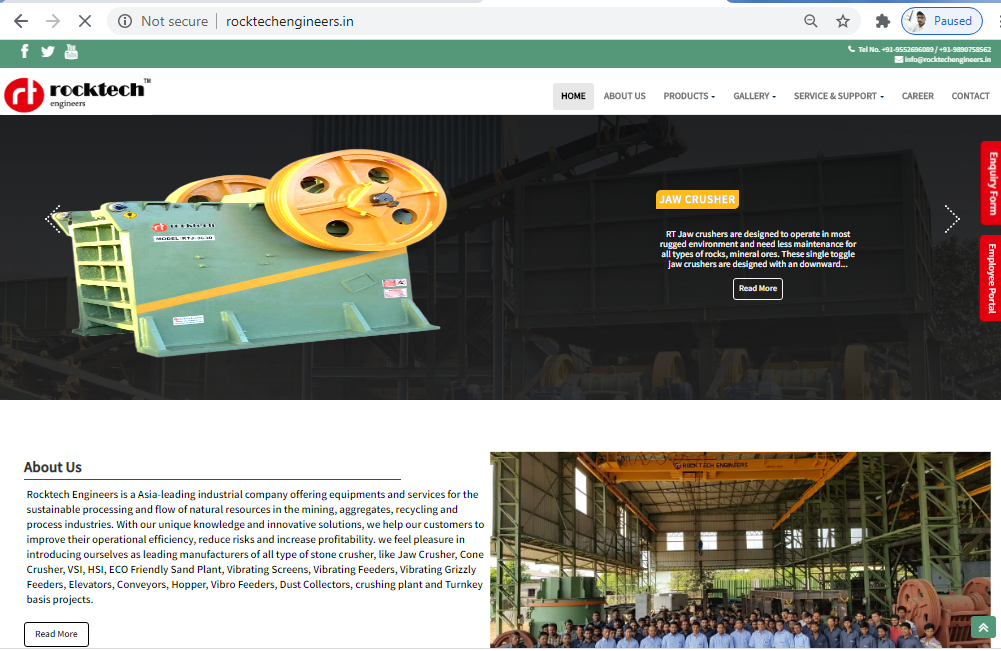Viewport: 1001px width, 651px height.
Task: Click the address bar URL field
Action: [x=500, y=21]
